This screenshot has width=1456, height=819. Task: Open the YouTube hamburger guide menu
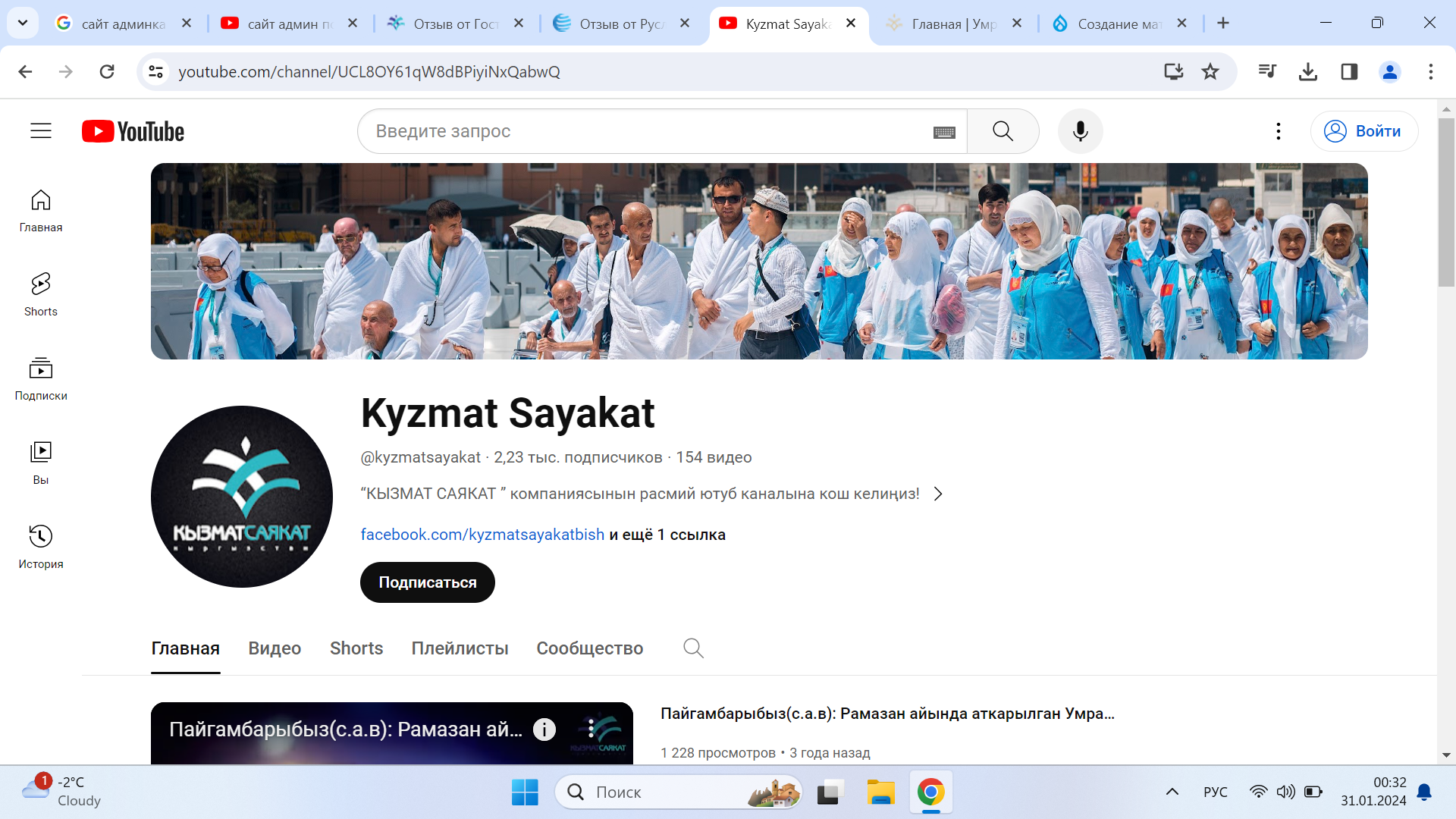41,131
